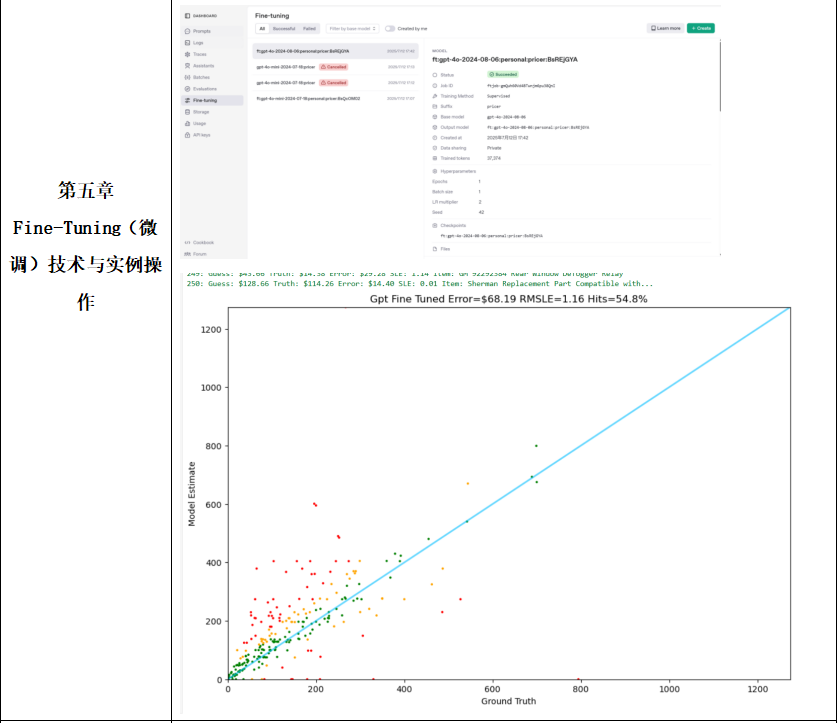Switch to the Successful jobs tab

pyautogui.click(x=284, y=28)
